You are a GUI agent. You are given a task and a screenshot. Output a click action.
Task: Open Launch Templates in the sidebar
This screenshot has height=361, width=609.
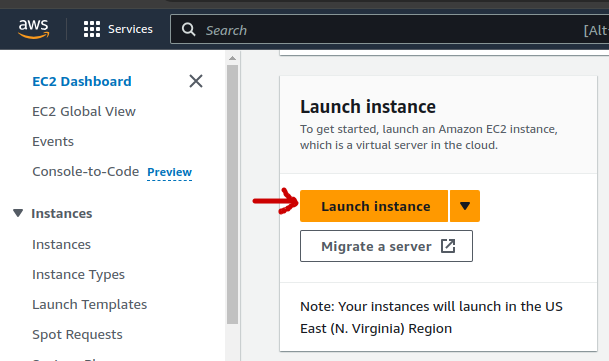click(x=90, y=304)
